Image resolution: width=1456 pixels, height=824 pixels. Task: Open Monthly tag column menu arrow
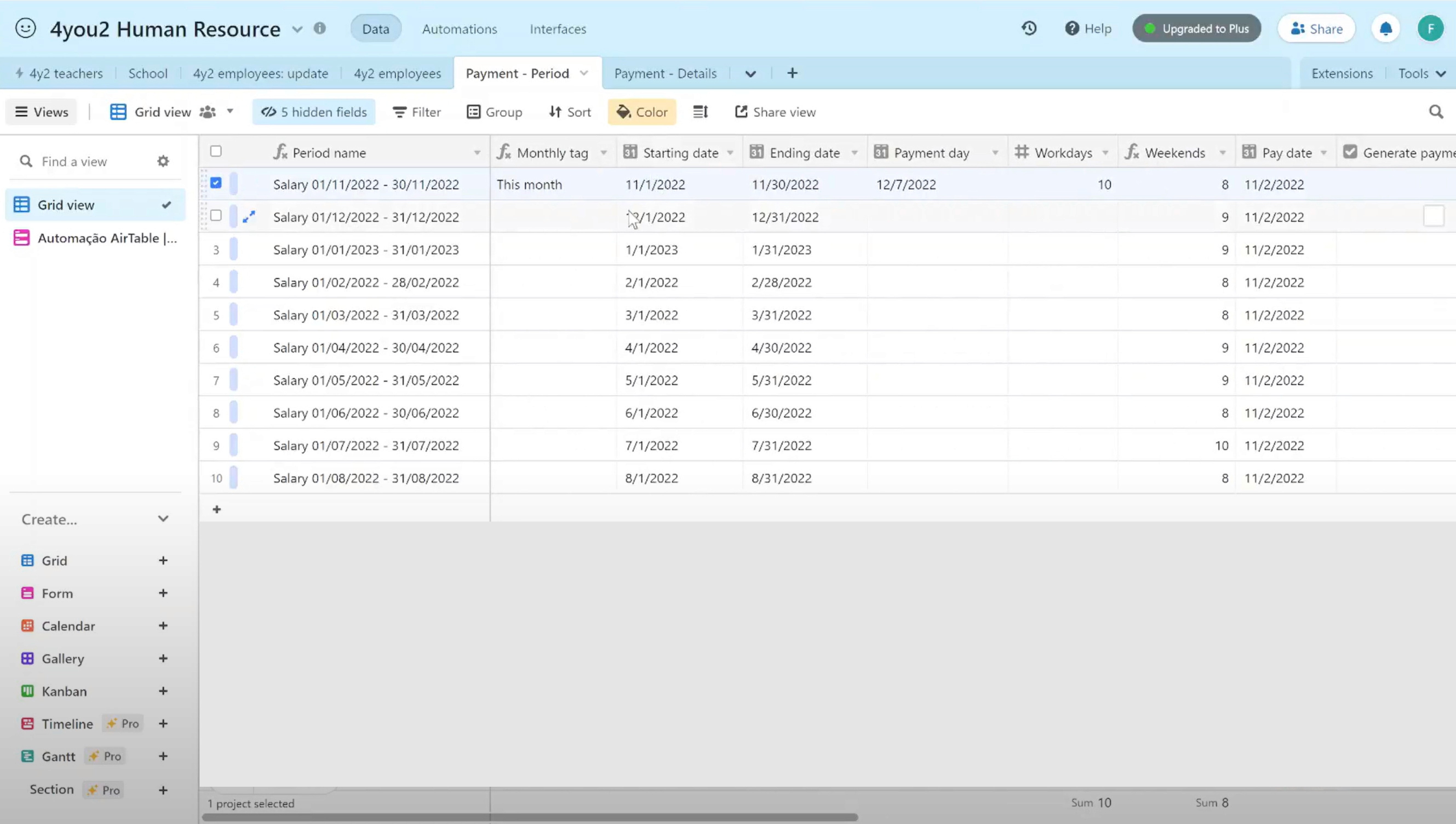pyautogui.click(x=604, y=153)
